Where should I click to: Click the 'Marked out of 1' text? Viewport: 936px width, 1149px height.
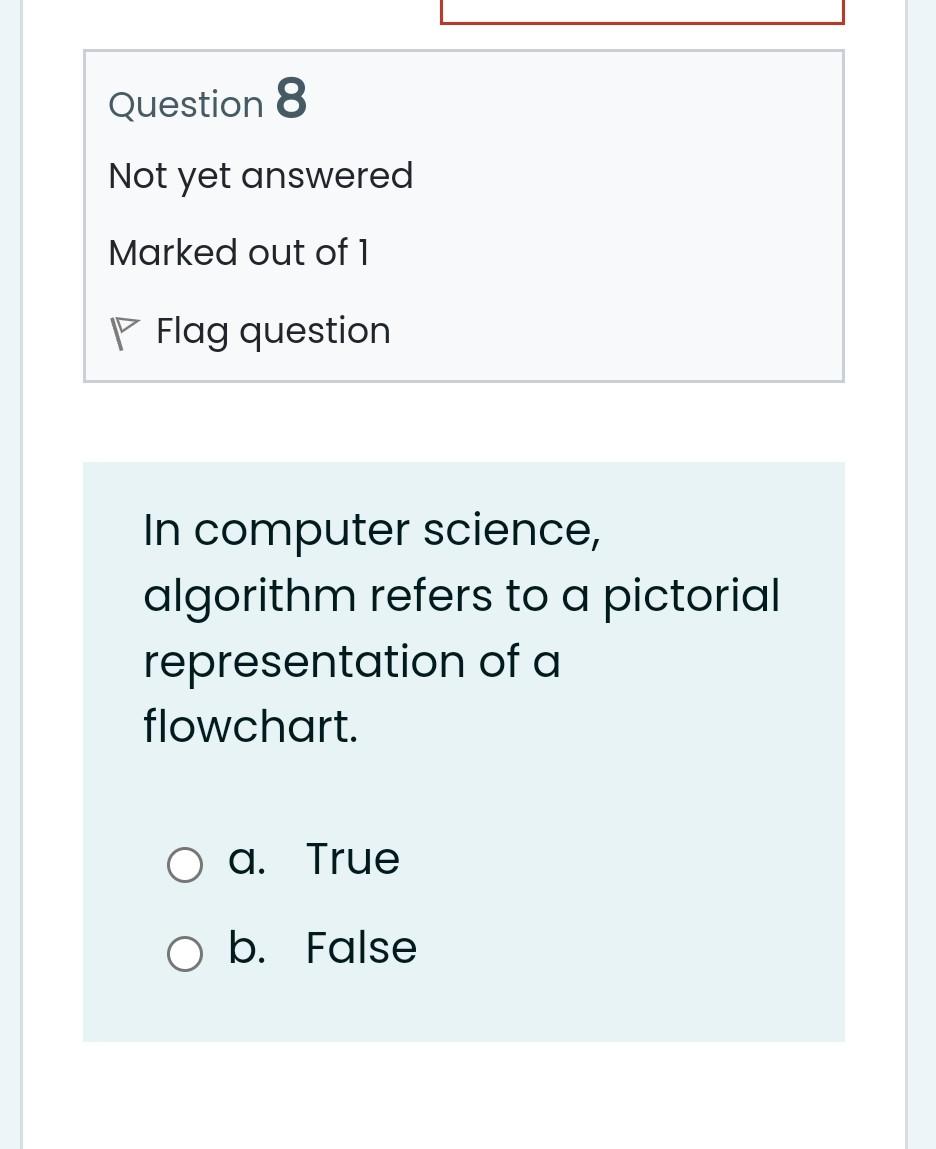[239, 253]
